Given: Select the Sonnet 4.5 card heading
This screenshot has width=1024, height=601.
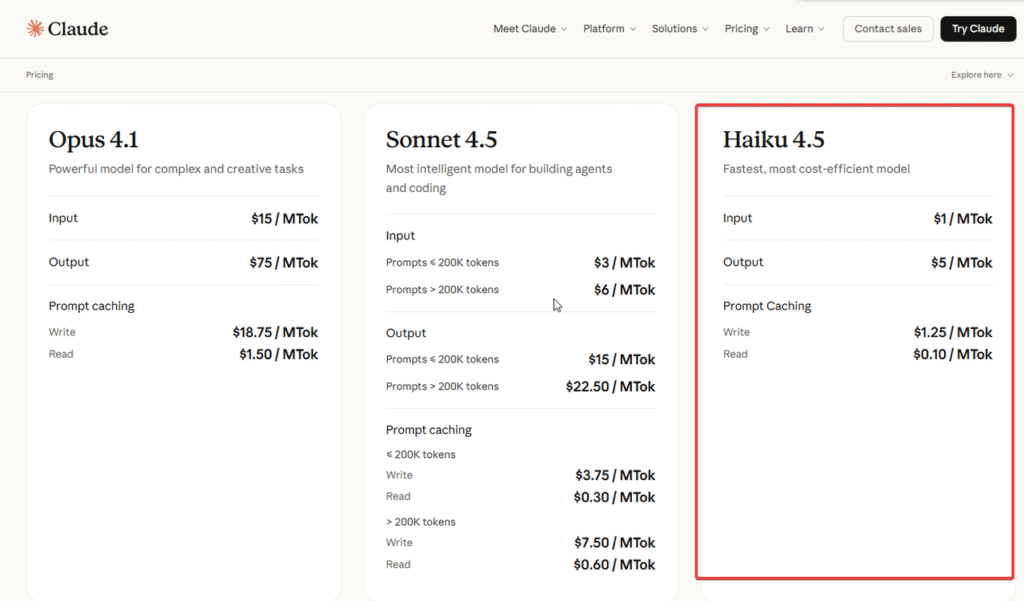Looking at the screenshot, I should tap(441, 140).
